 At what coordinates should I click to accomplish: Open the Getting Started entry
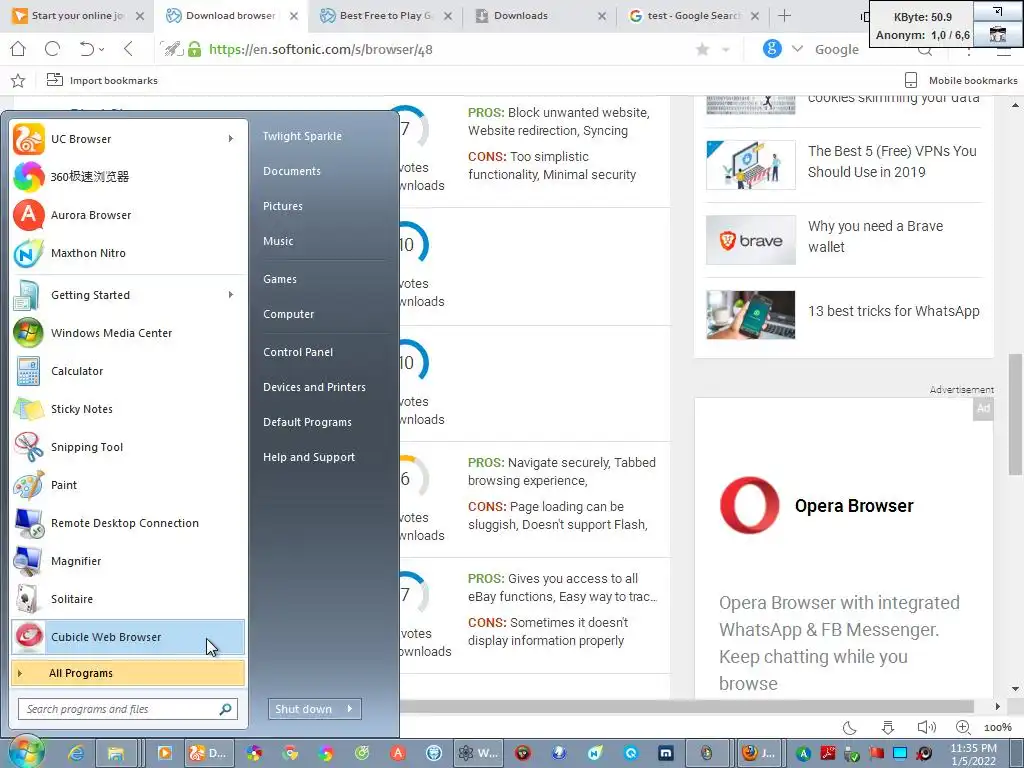[128, 295]
